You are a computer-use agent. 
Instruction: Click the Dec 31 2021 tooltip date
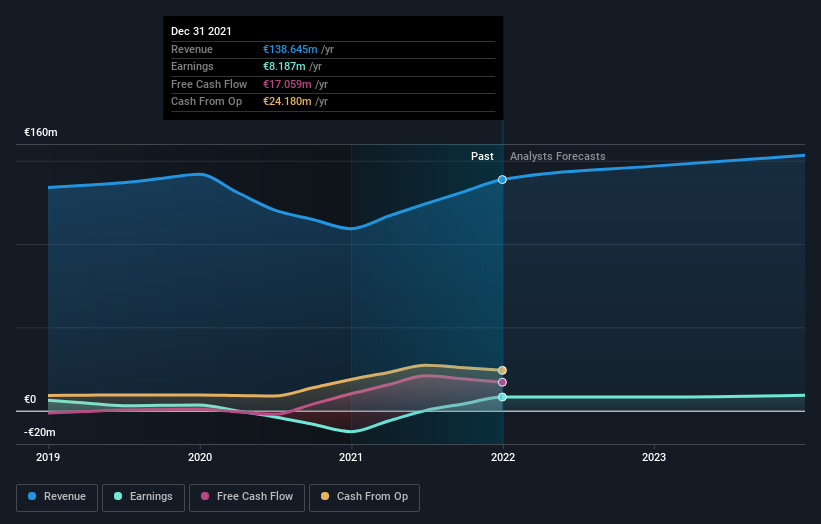point(201,31)
